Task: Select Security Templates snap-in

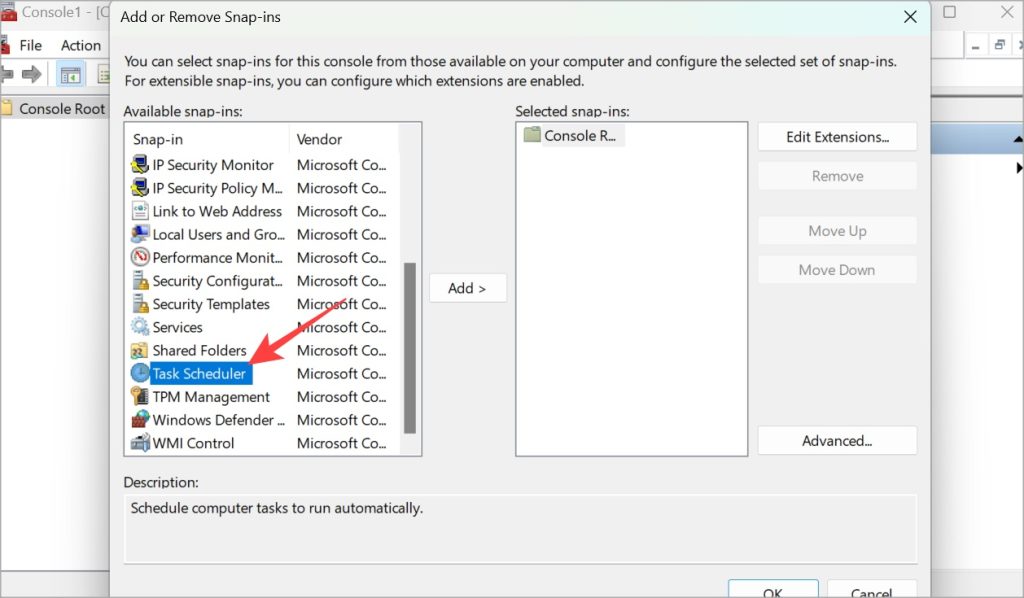Action: pos(211,304)
